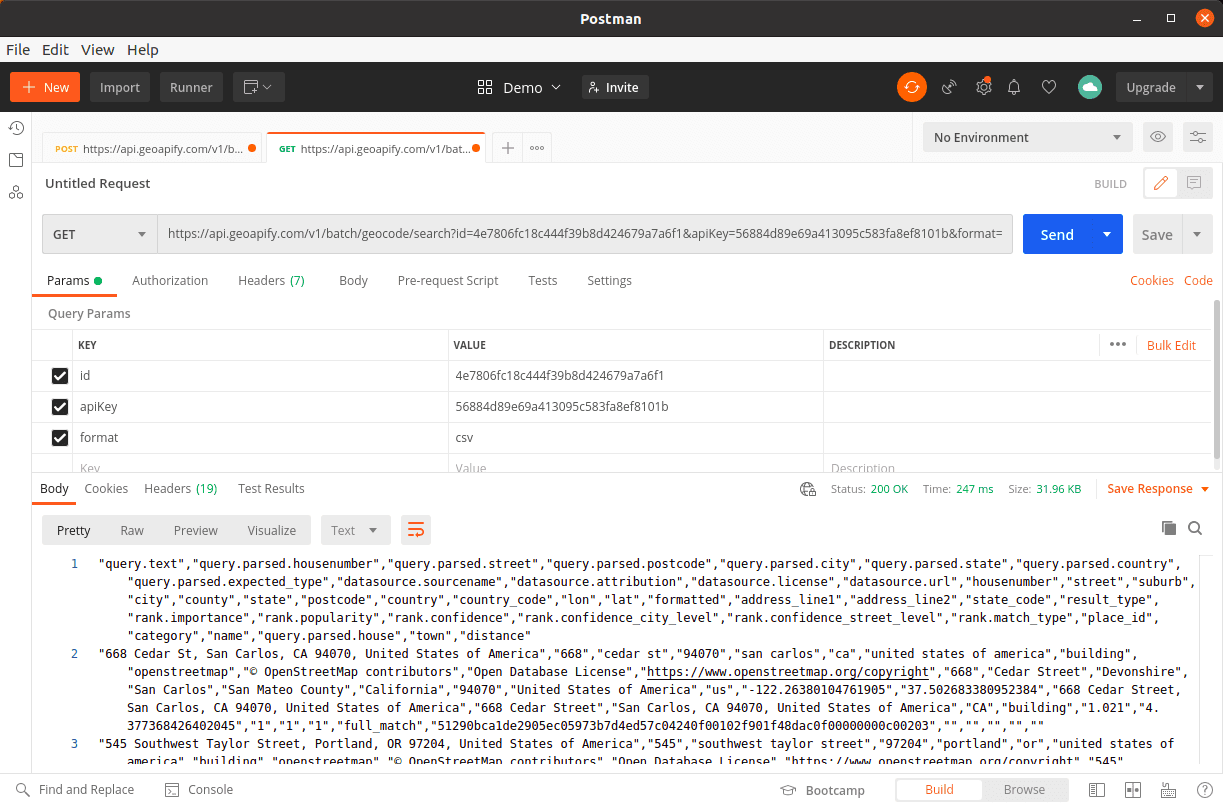Open the No Environment dropdown

point(1027,137)
